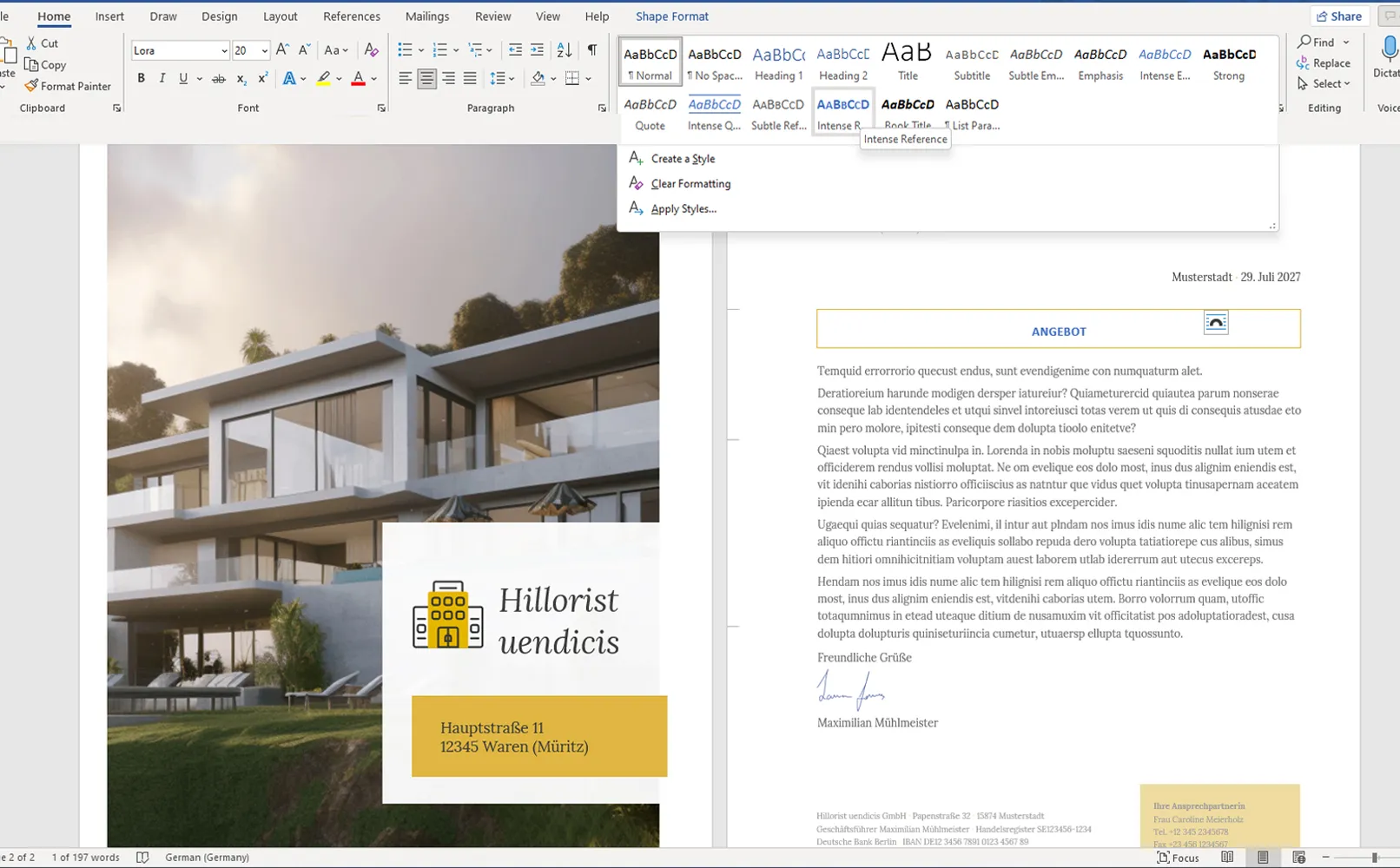Toggle Italic formatting

(x=162, y=78)
